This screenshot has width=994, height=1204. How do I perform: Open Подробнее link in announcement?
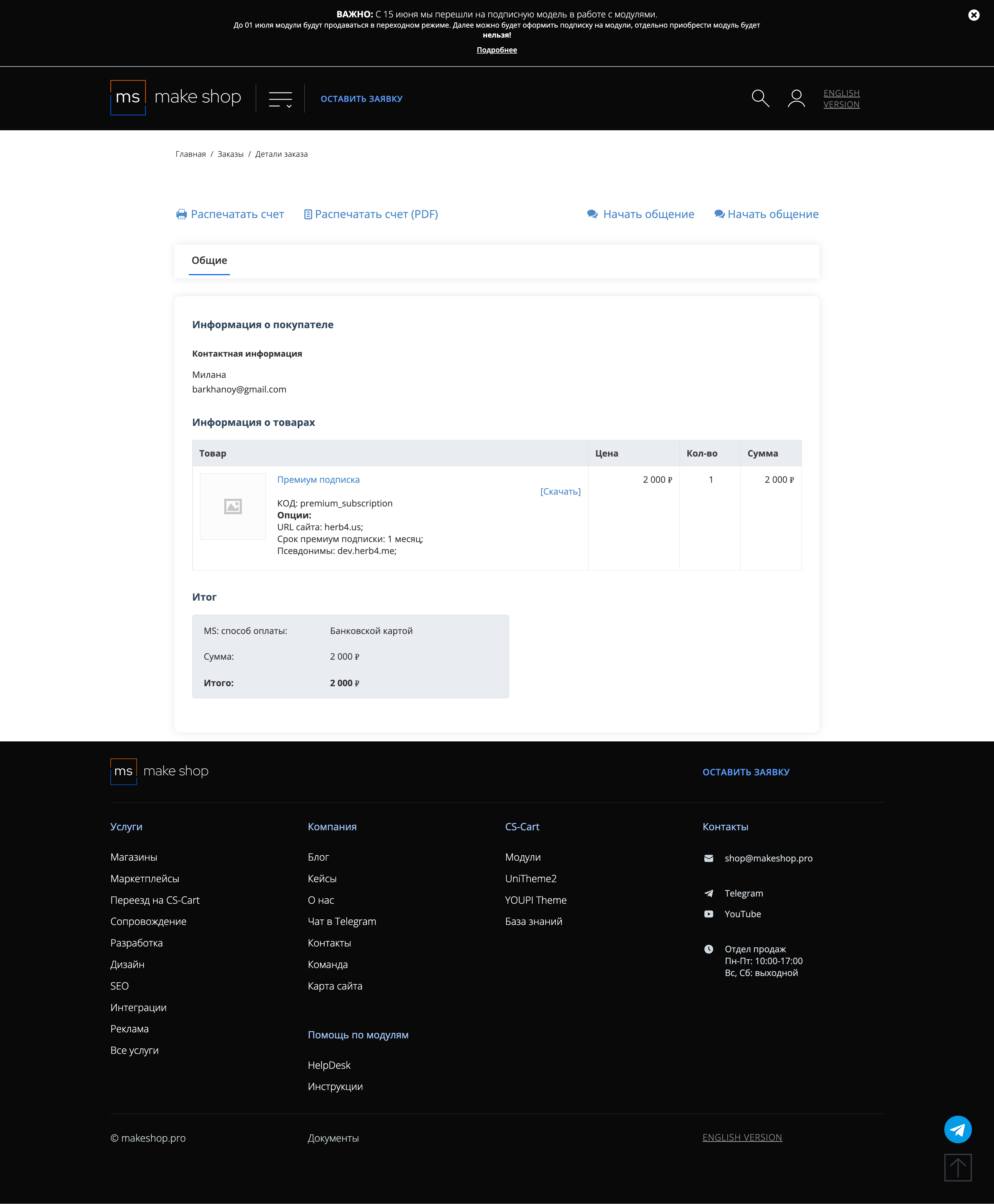coord(496,50)
